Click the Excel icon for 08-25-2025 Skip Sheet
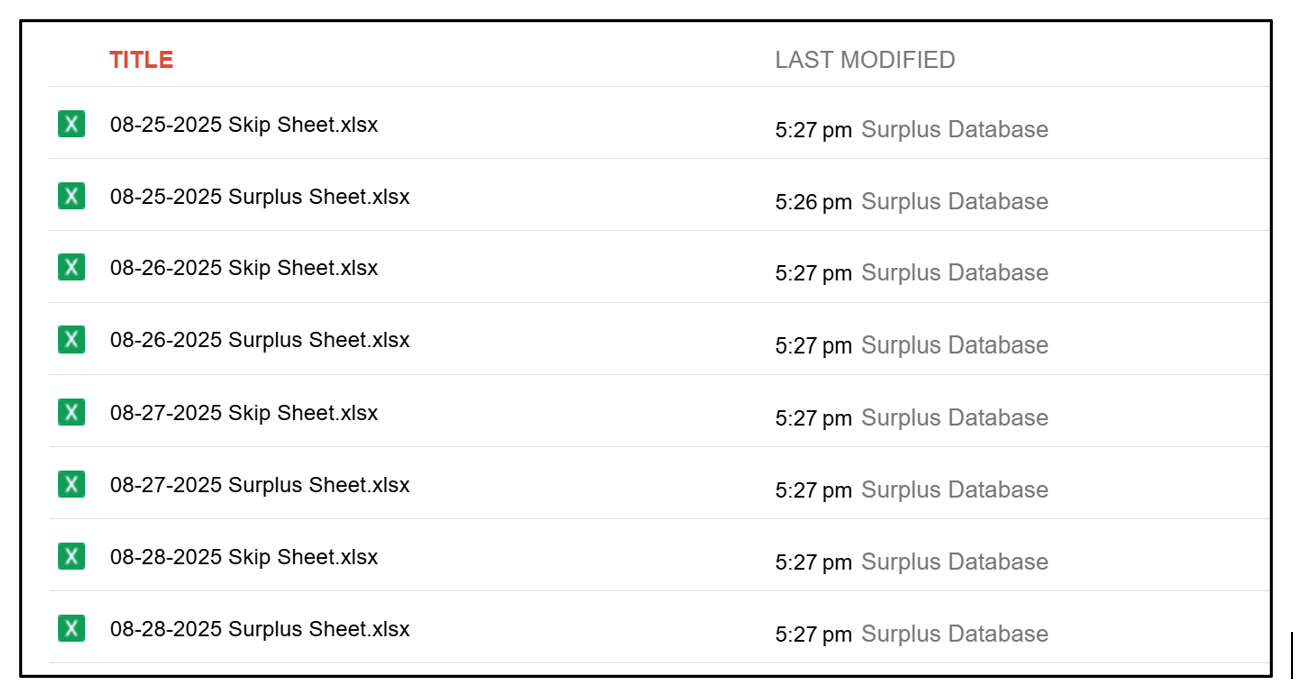The image size is (1300, 696). [x=71, y=123]
